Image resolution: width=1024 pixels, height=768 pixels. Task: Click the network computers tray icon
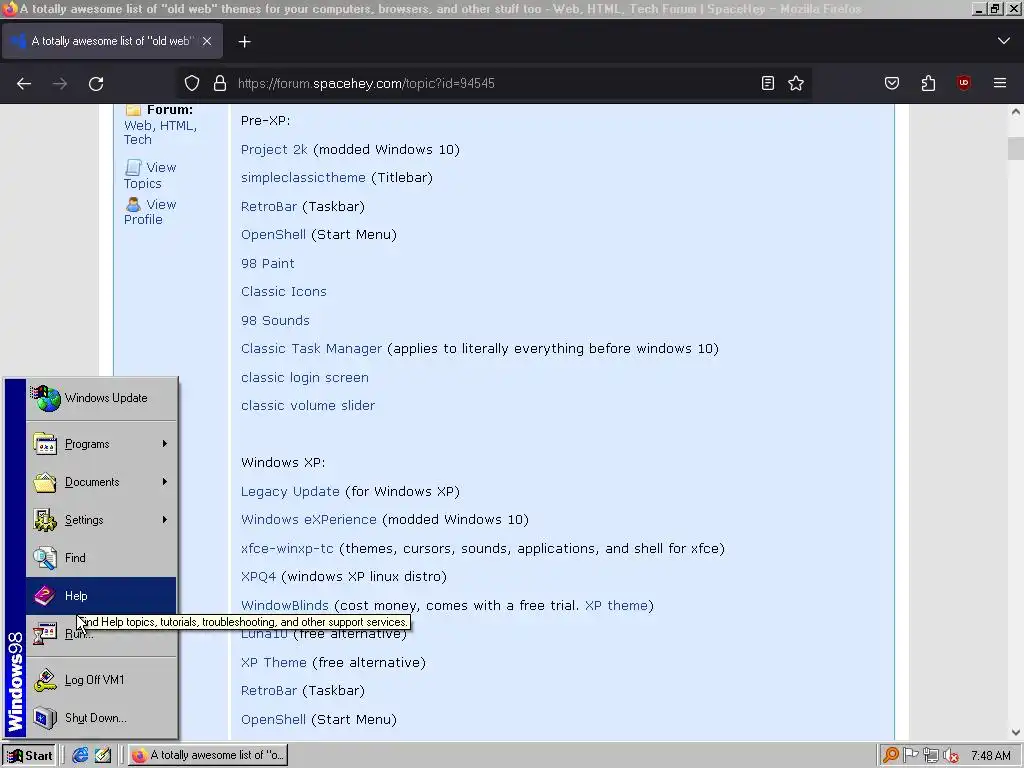tap(931, 756)
